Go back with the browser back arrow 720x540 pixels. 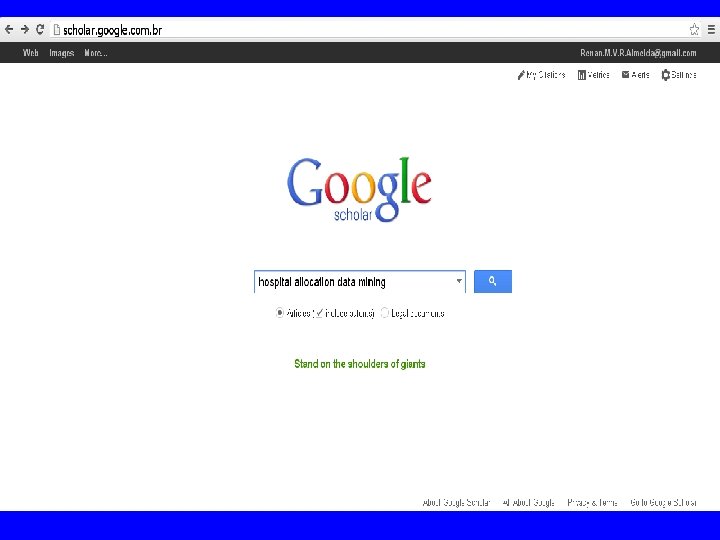(x=9, y=29)
